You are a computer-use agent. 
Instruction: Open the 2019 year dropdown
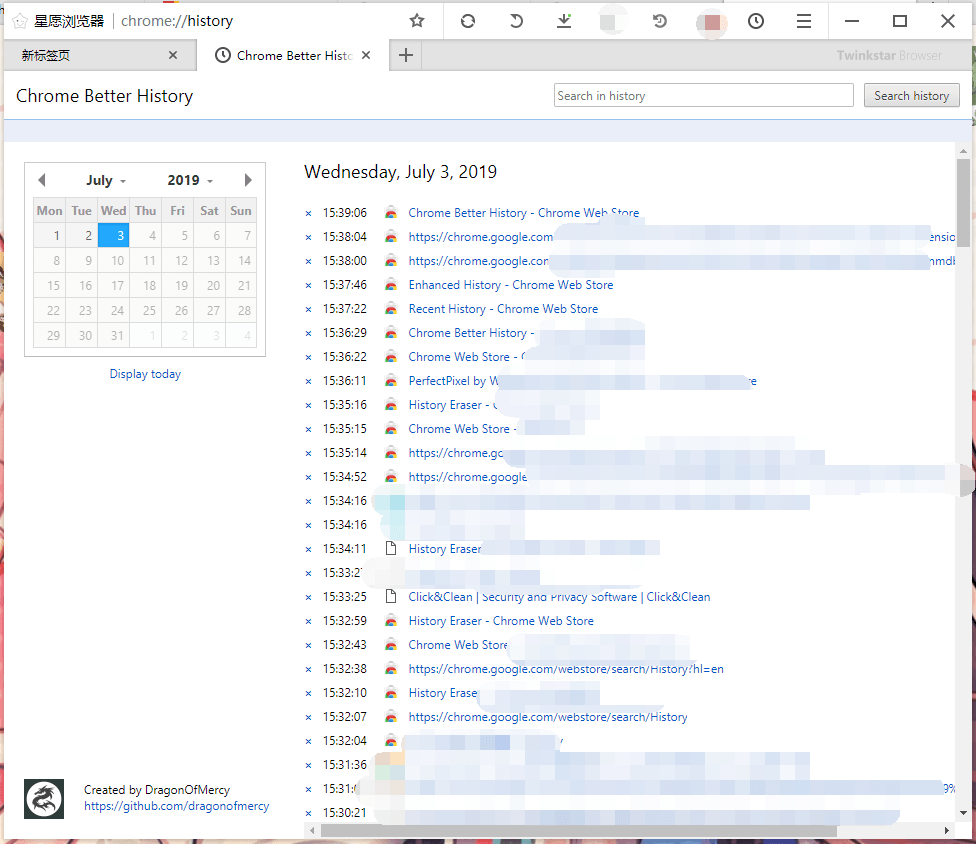190,181
